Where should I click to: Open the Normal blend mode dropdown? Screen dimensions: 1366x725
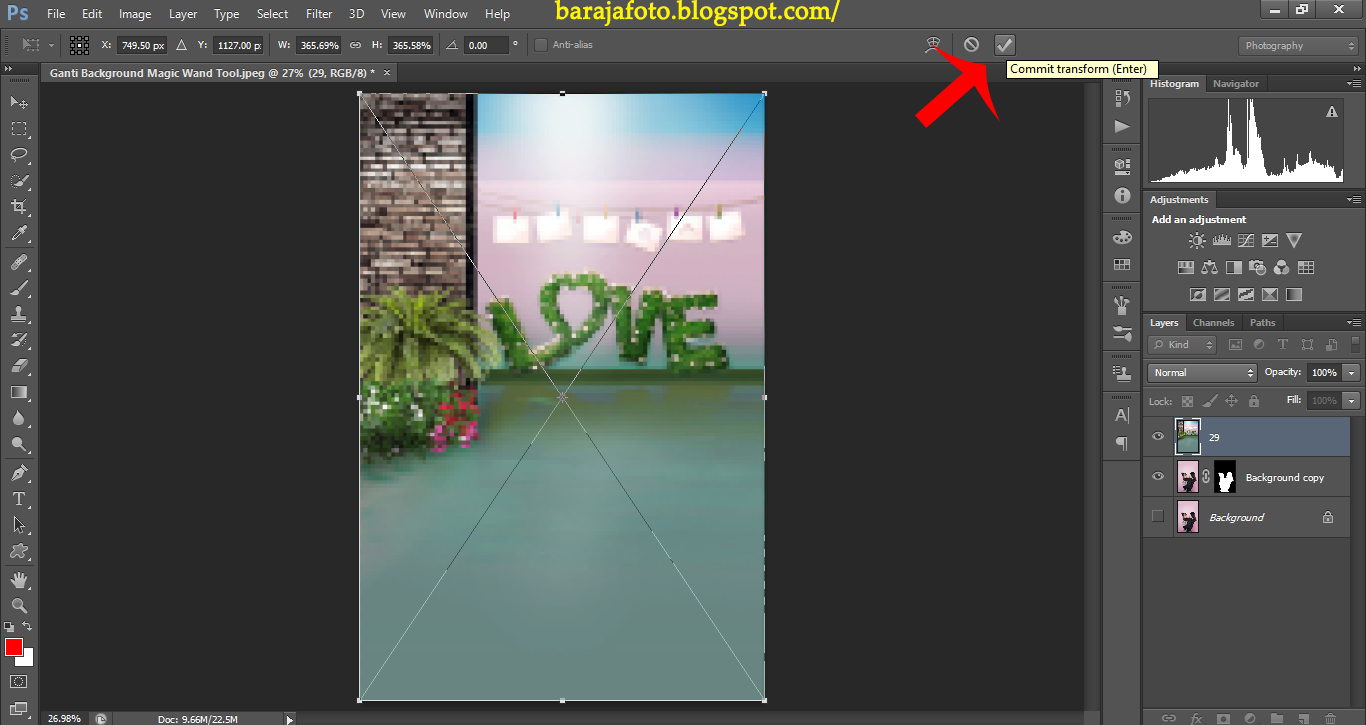click(x=1201, y=372)
